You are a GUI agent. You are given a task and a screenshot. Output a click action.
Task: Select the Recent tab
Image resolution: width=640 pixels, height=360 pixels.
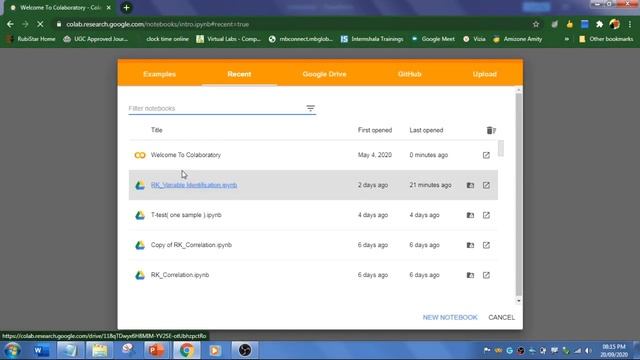point(239,74)
